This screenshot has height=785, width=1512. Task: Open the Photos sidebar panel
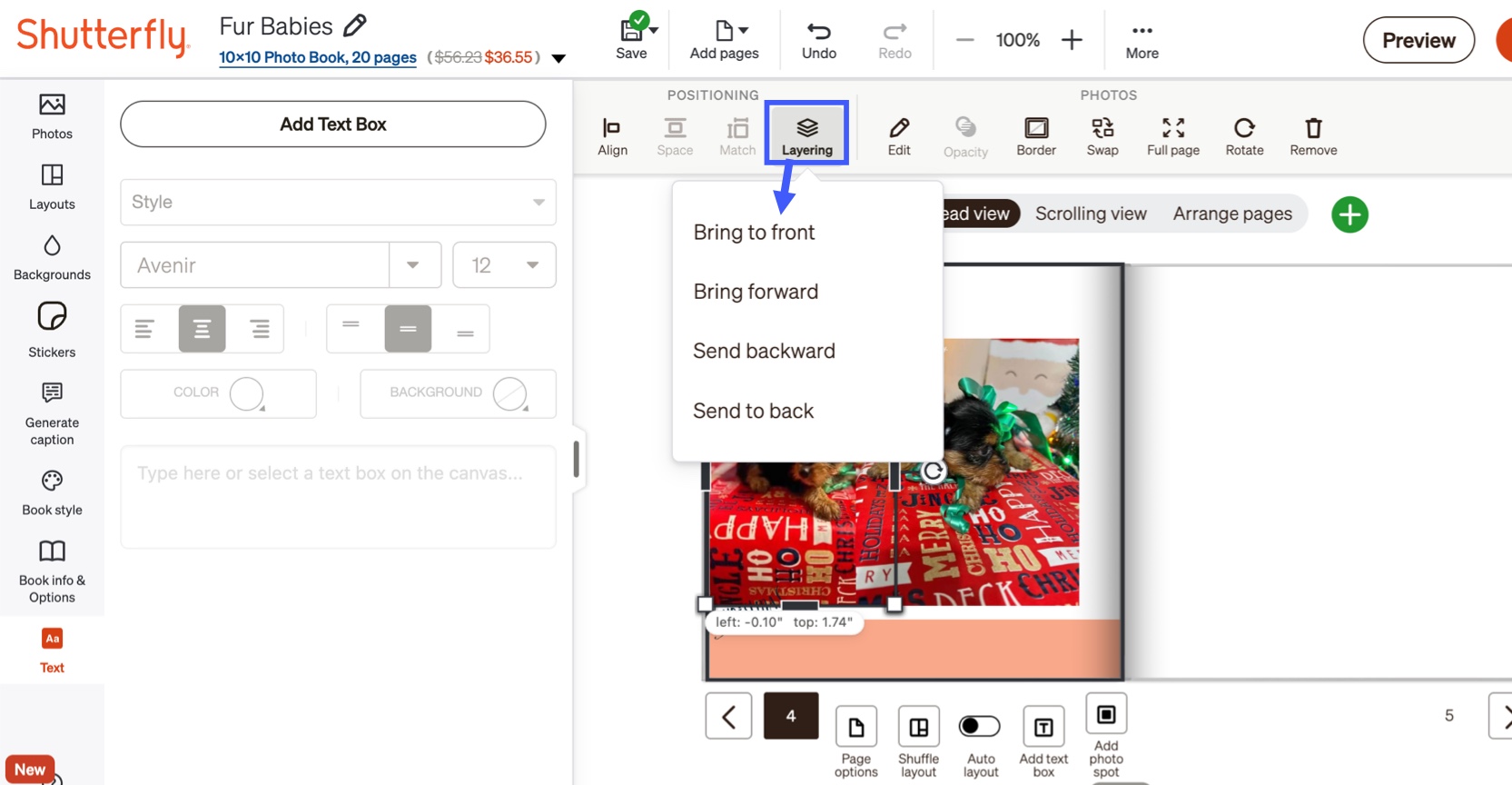pos(52,116)
